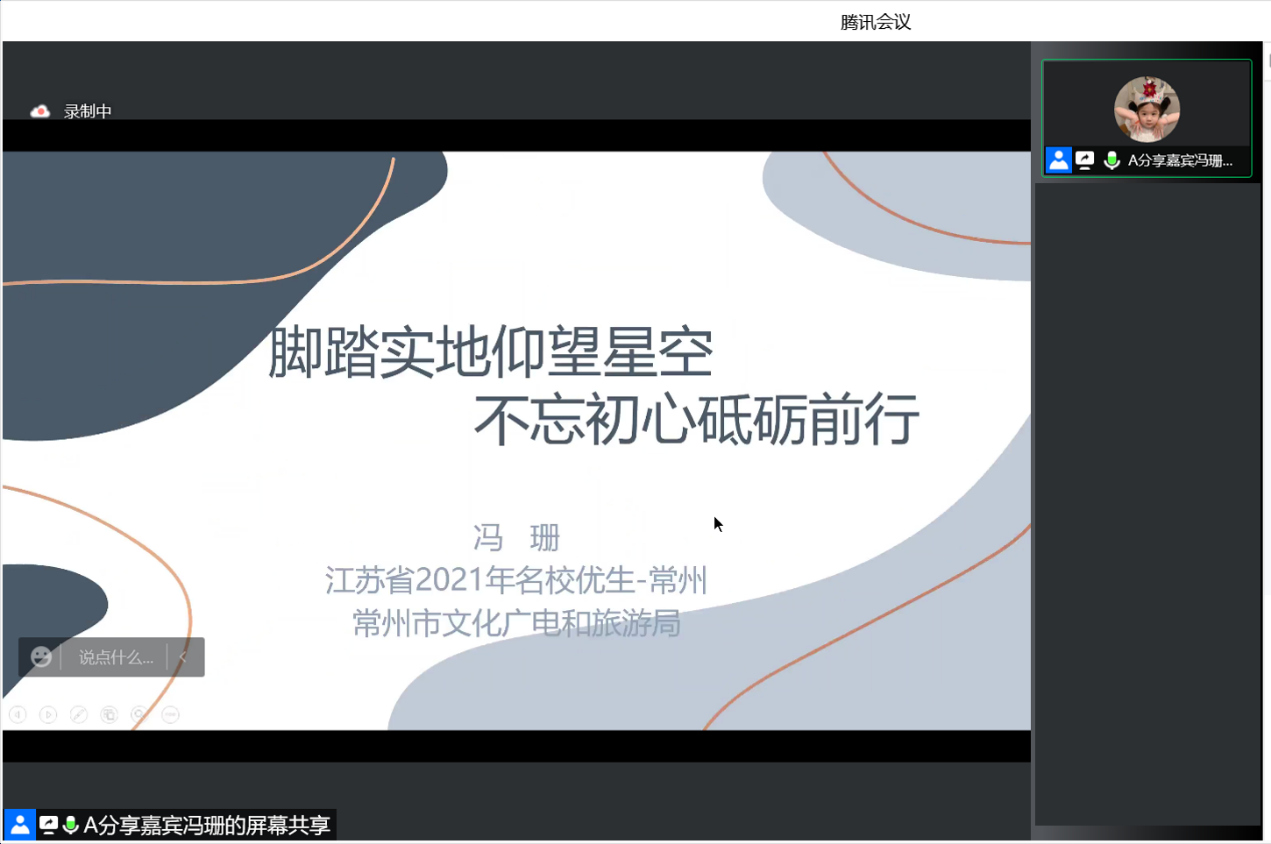This screenshot has width=1271, height=844.
Task: Click the '录制中' recording status label
Action: click(88, 112)
